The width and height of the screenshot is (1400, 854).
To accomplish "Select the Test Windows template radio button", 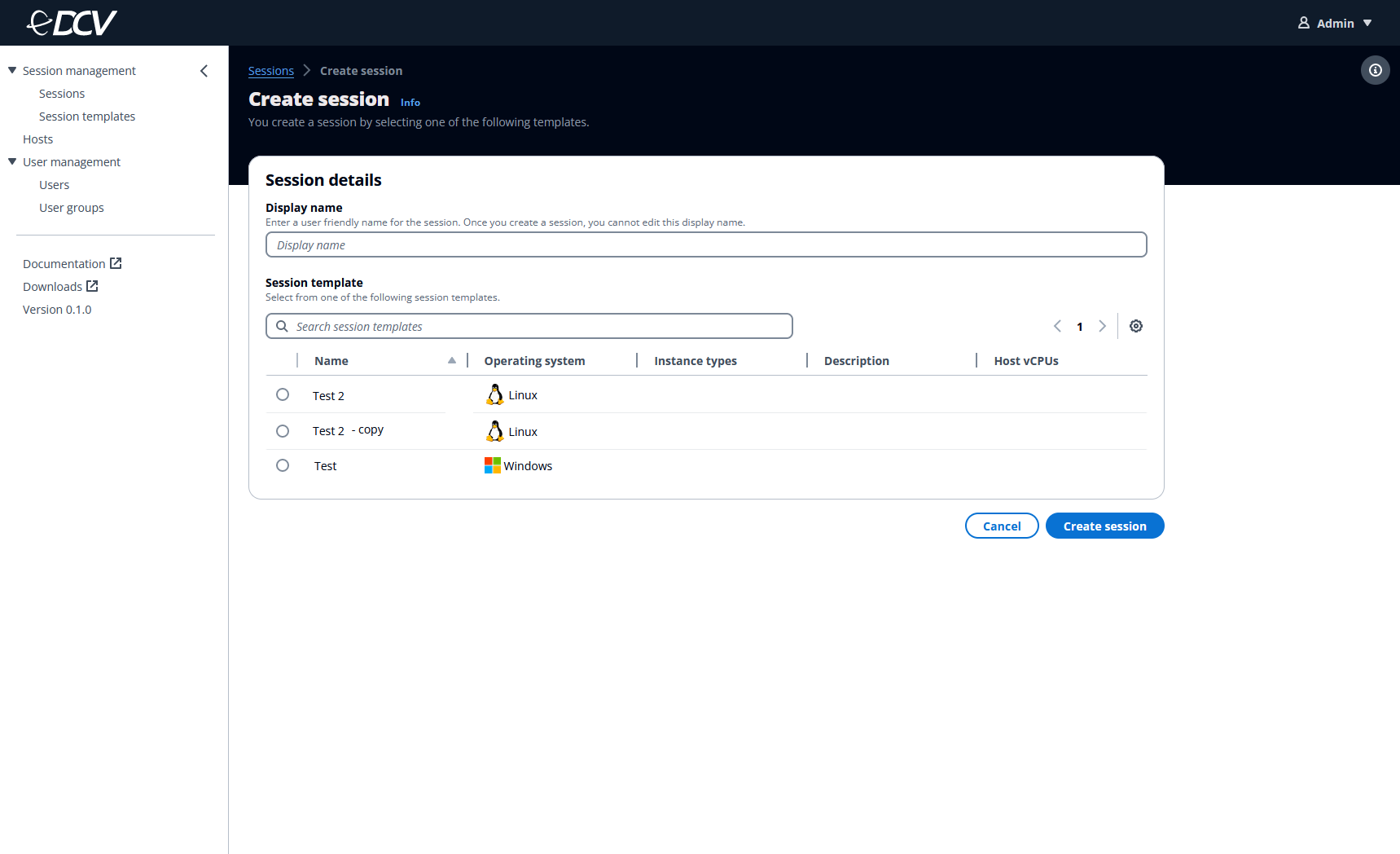I will pyautogui.click(x=283, y=464).
